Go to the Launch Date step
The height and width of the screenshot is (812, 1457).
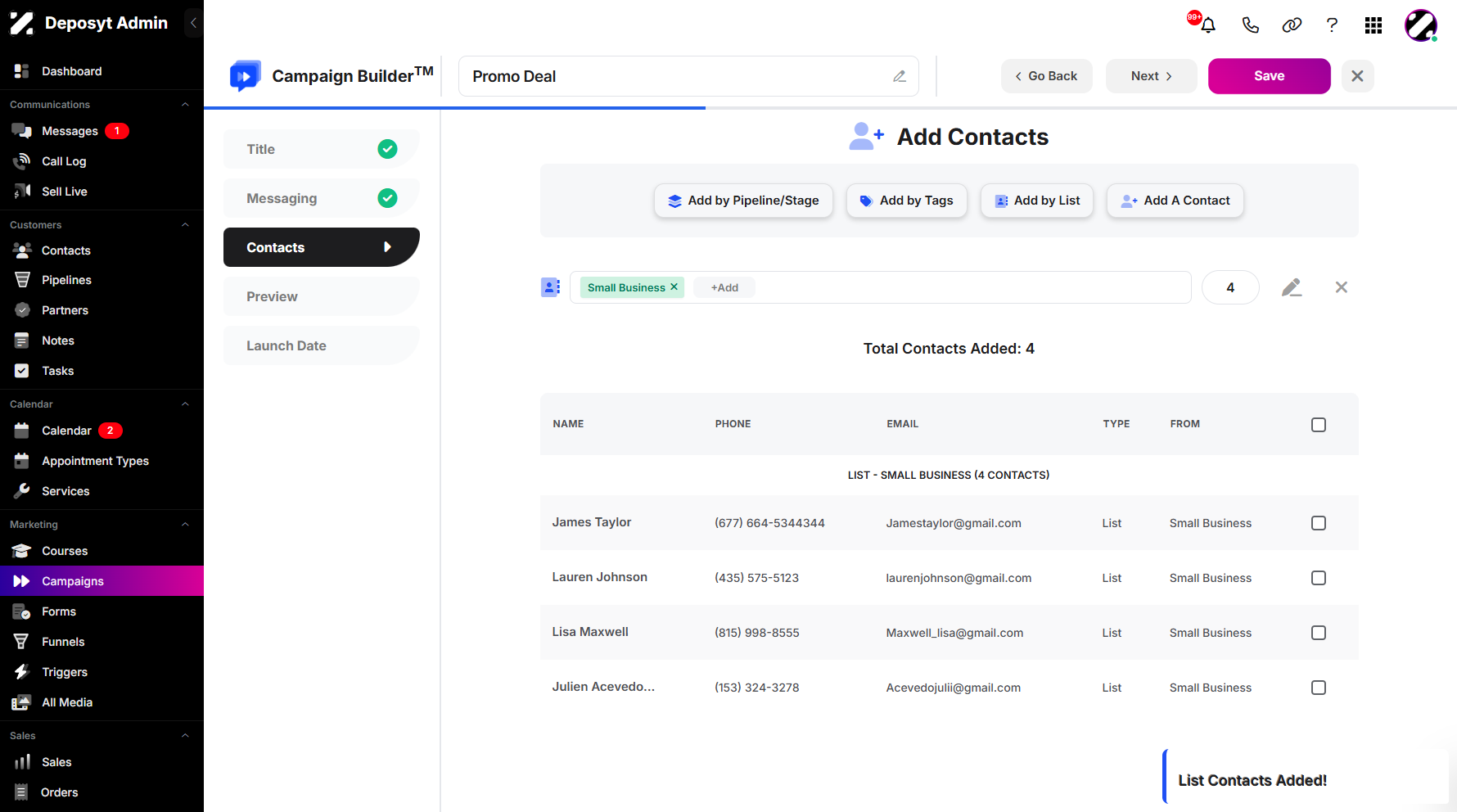(321, 345)
